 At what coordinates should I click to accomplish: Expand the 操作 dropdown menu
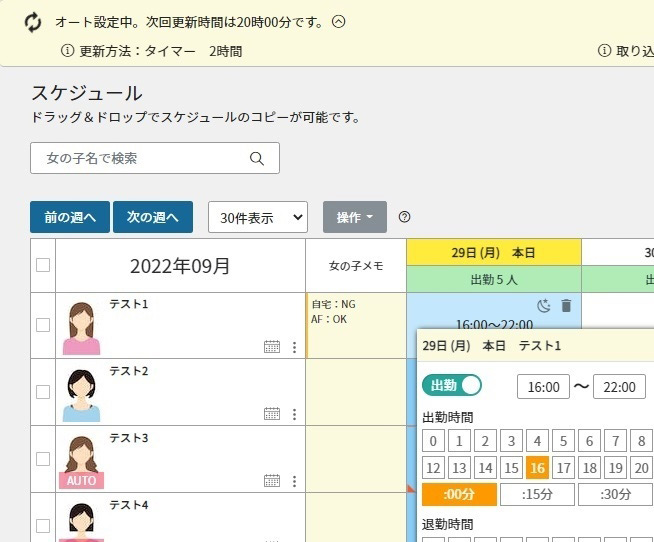pyautogui.click(x=354, y=217)
